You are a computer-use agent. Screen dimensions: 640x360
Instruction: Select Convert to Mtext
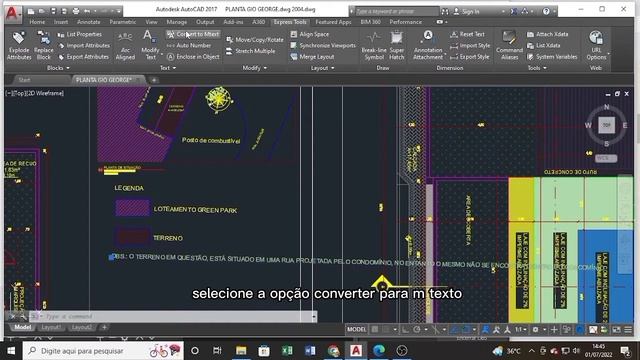193,34
